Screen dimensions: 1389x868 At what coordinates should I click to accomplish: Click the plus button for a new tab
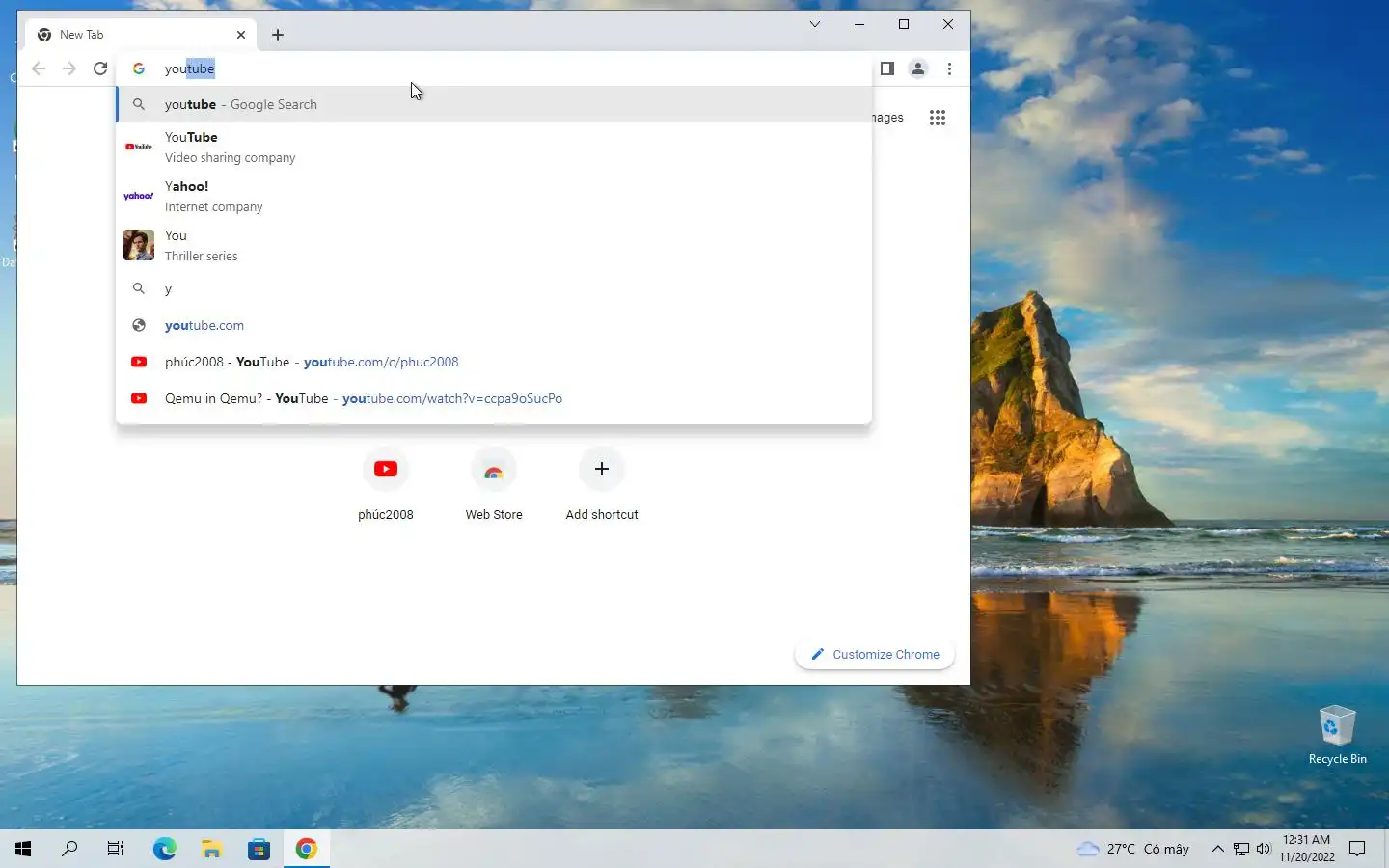click(278, 35)
